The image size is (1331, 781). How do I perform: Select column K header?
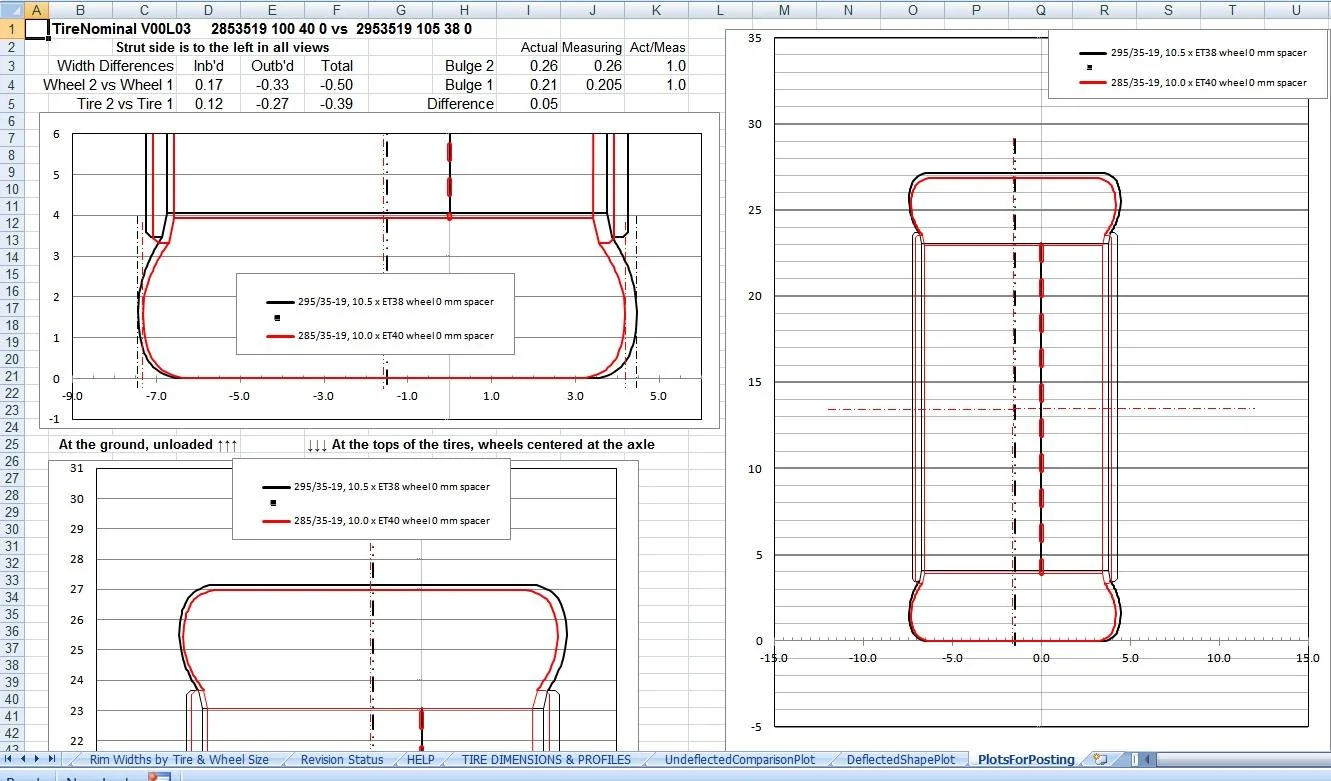tap(656, 10)
